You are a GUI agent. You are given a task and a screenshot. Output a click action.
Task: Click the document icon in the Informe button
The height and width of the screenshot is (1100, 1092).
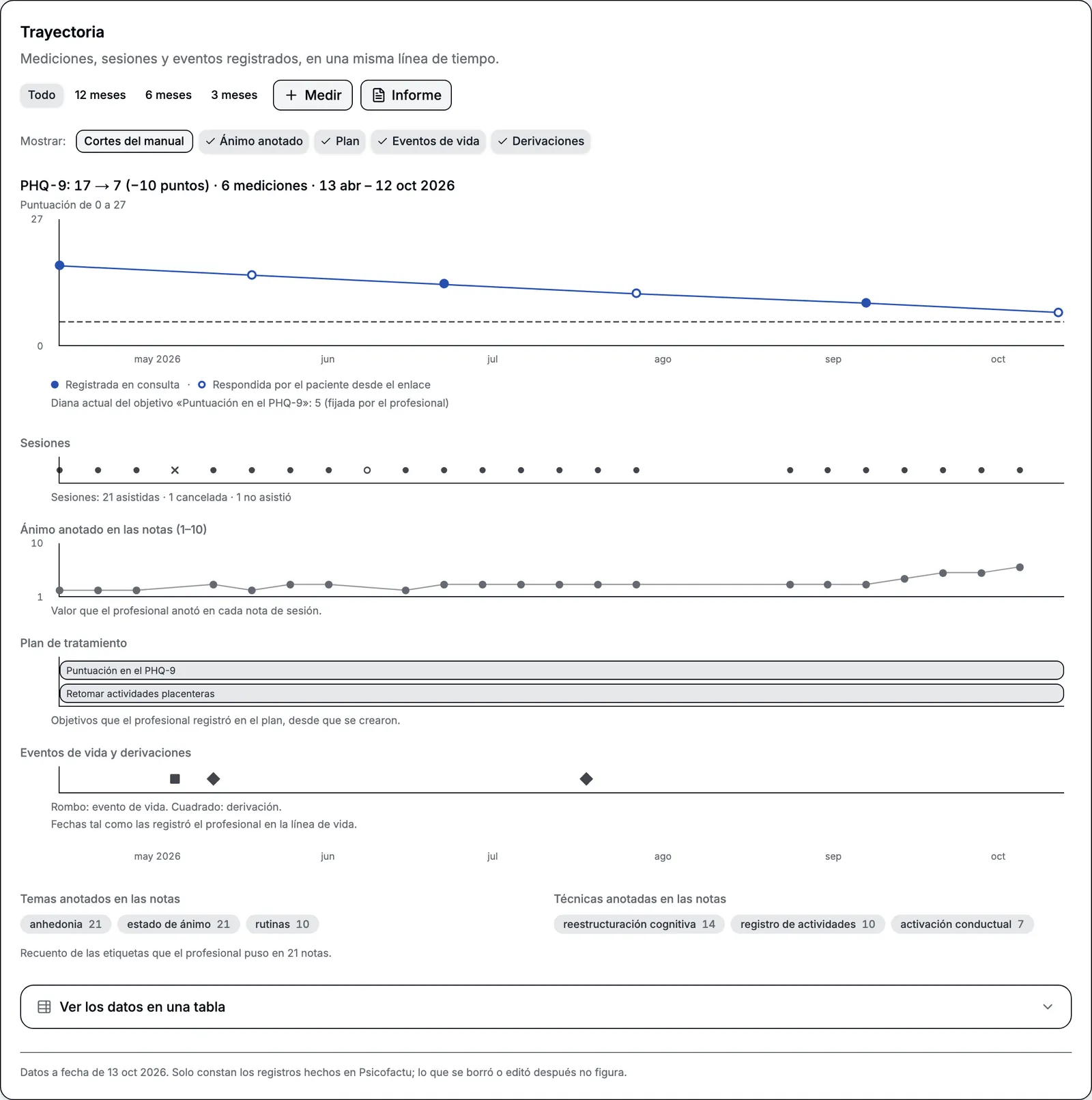[x=378, y=95]
